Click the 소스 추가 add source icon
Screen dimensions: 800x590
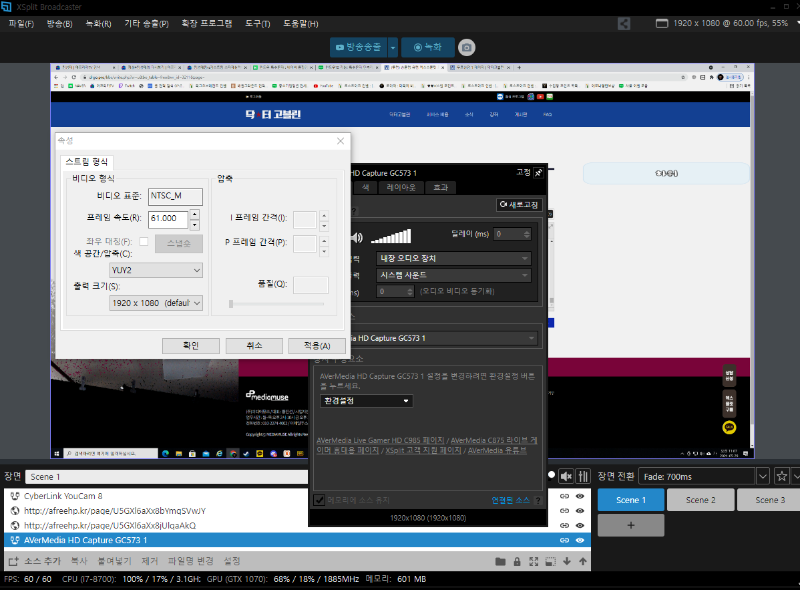pos(14,561)
